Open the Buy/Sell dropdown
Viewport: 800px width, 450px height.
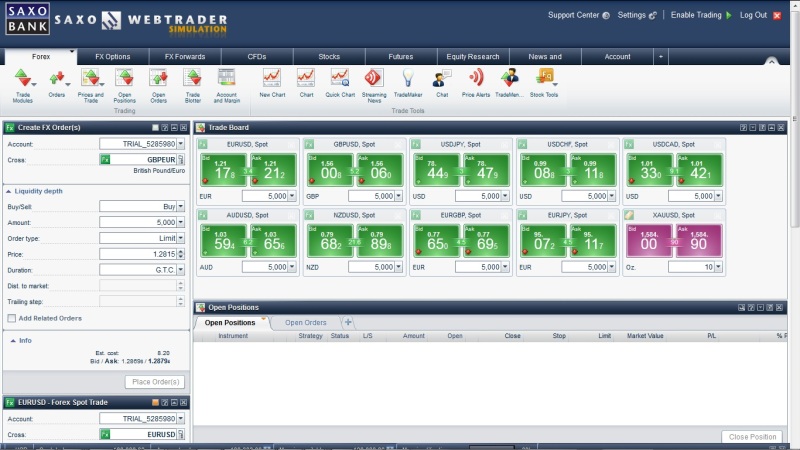pos(181,207)
